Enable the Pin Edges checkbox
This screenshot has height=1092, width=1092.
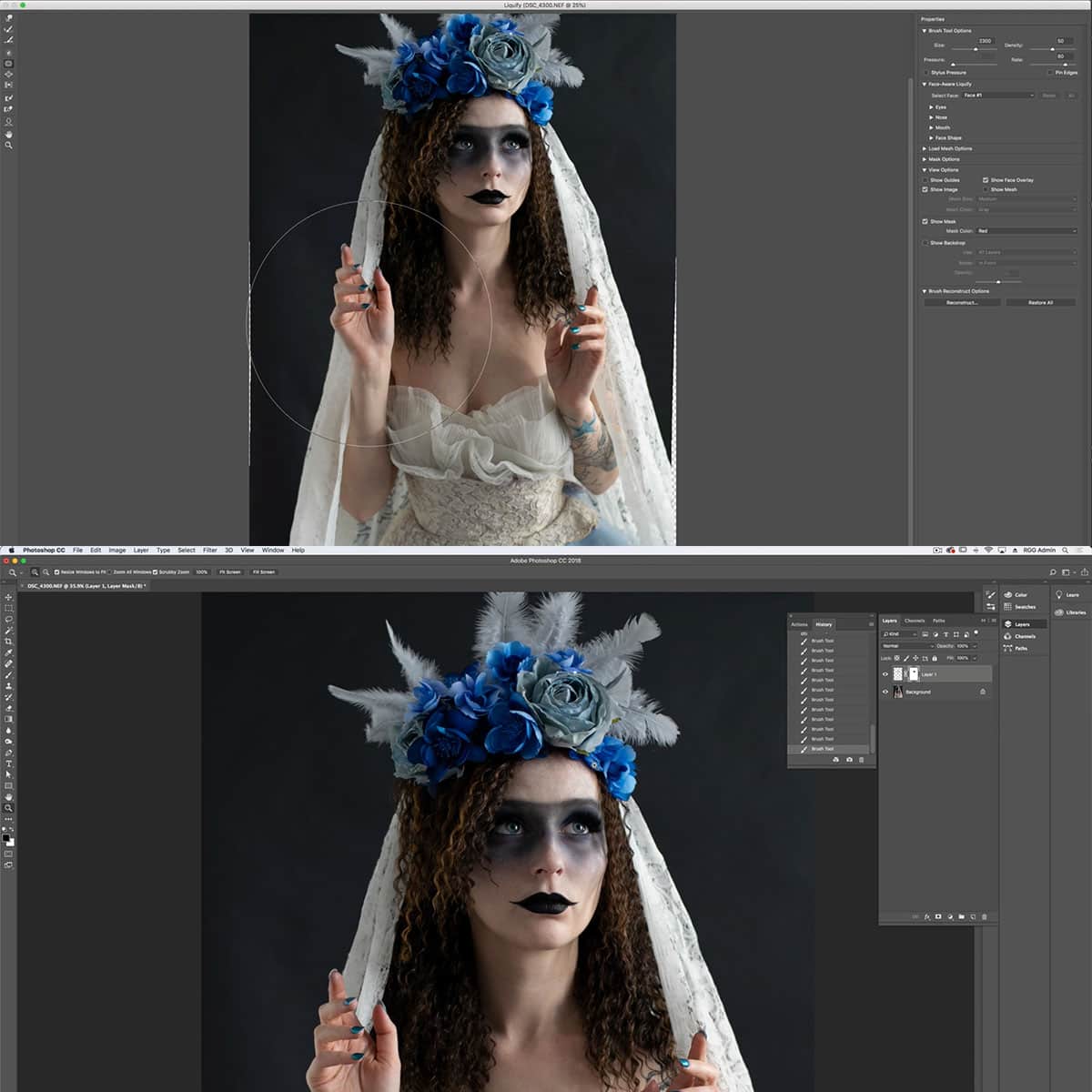tap(1050, 73)
